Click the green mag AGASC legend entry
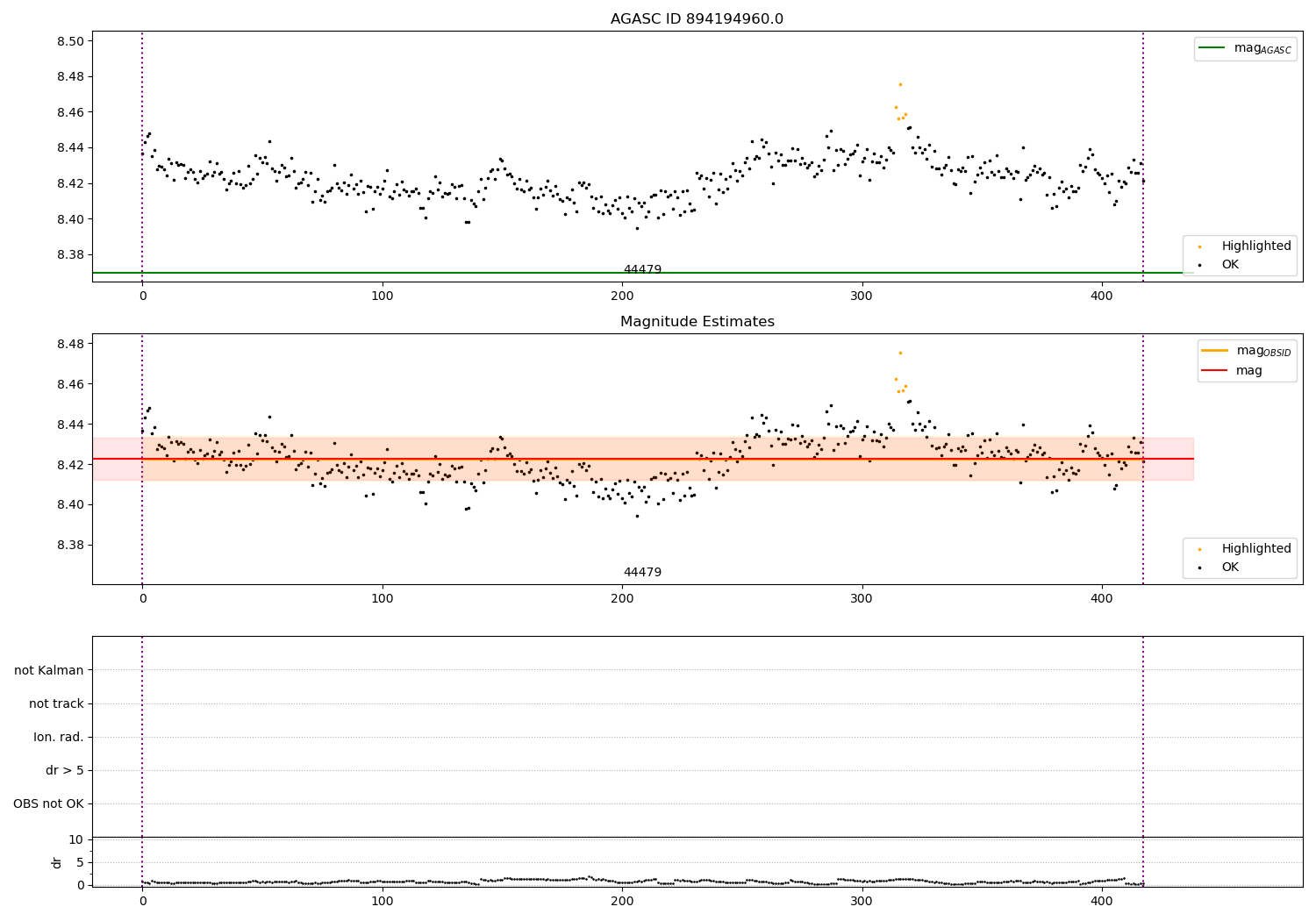This screenshot has width=1316, height=921. tap(1245, 48)
